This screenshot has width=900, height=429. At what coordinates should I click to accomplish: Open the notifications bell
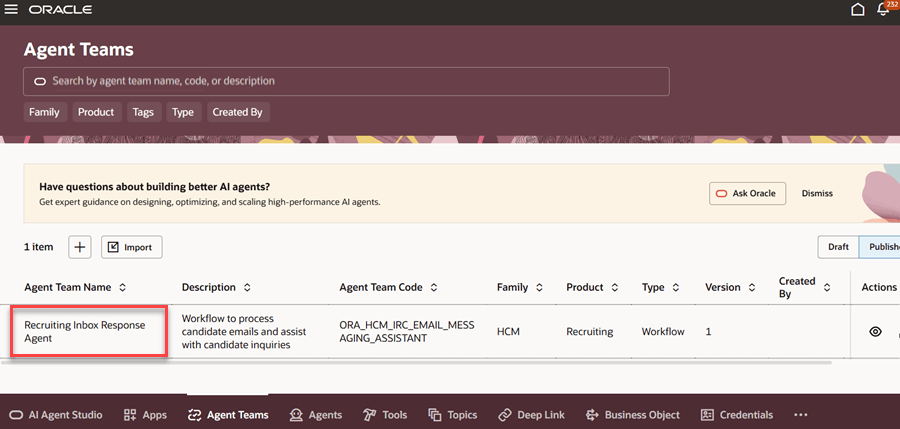(883, 9)
